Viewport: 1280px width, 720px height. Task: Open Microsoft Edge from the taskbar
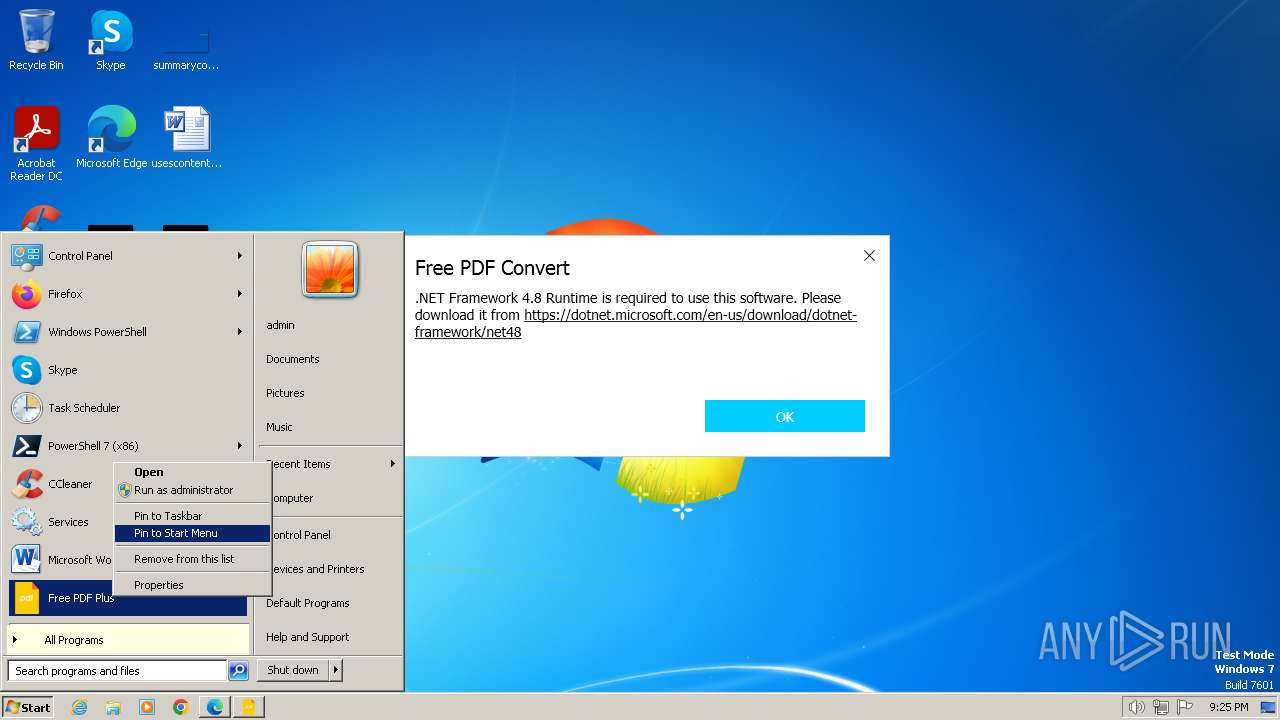[215, 707]
